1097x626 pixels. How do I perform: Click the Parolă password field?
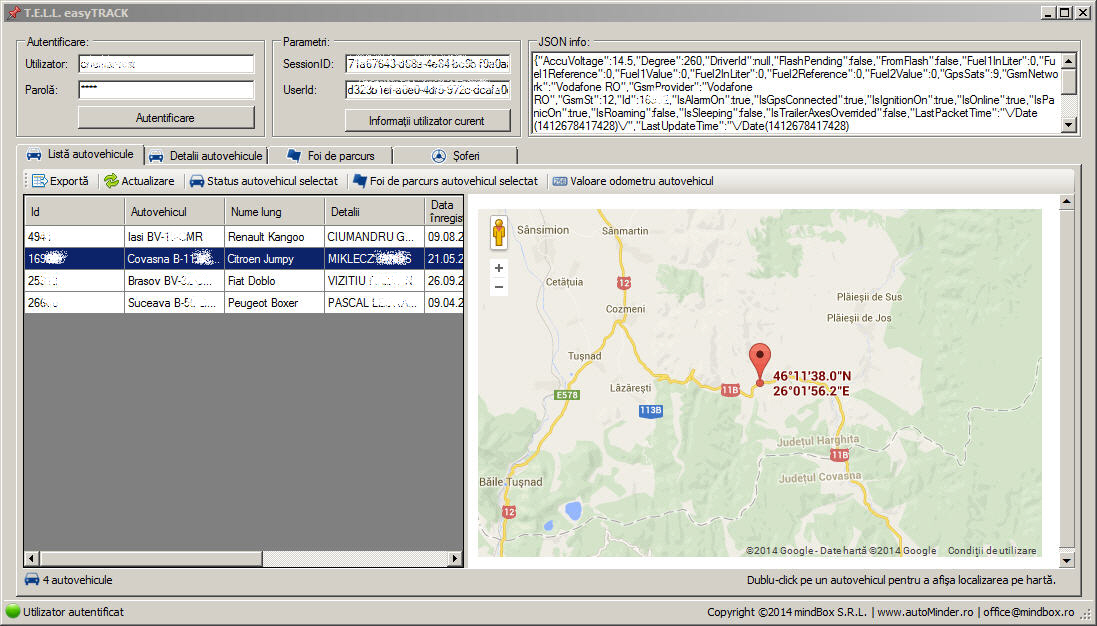click(x=166, y=90)
